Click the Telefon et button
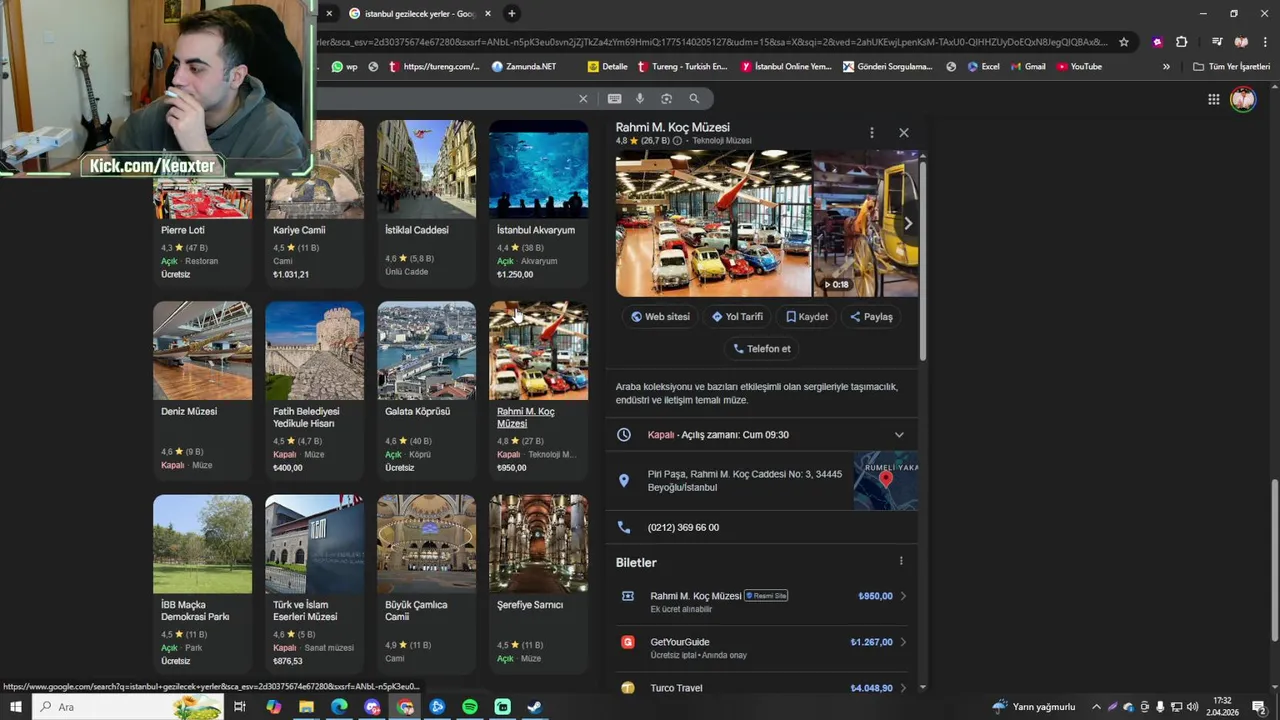 click(x=762, y=349)
